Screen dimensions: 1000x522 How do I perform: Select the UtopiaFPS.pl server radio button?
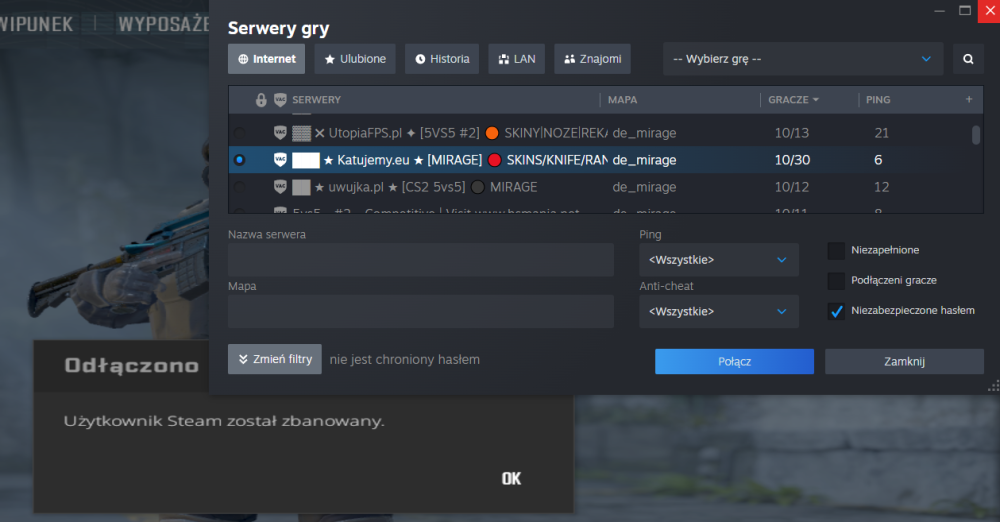pos(239,133)
